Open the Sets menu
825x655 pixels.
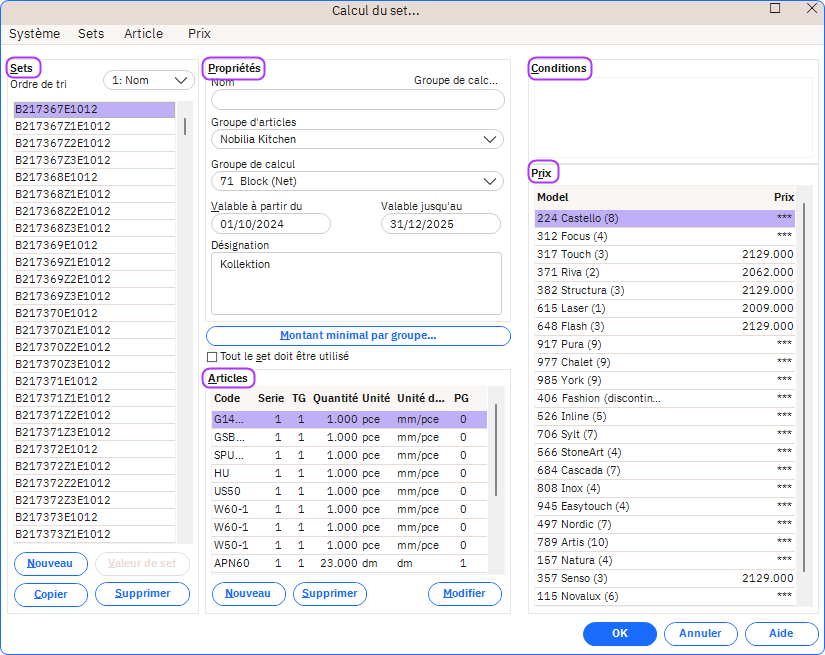[x=91, y=33]
